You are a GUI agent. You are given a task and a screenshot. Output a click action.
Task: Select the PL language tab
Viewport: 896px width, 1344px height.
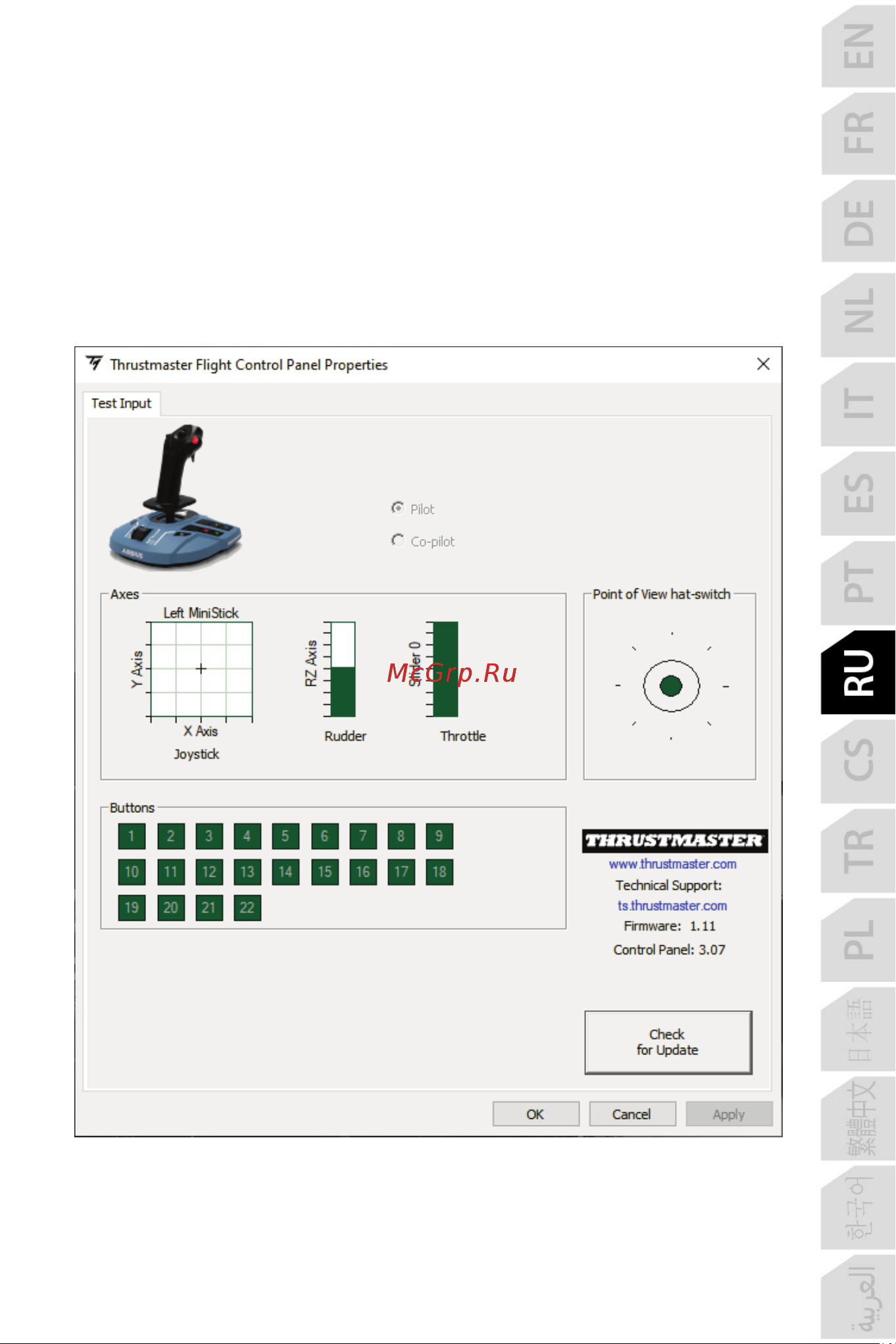[859, 939]
